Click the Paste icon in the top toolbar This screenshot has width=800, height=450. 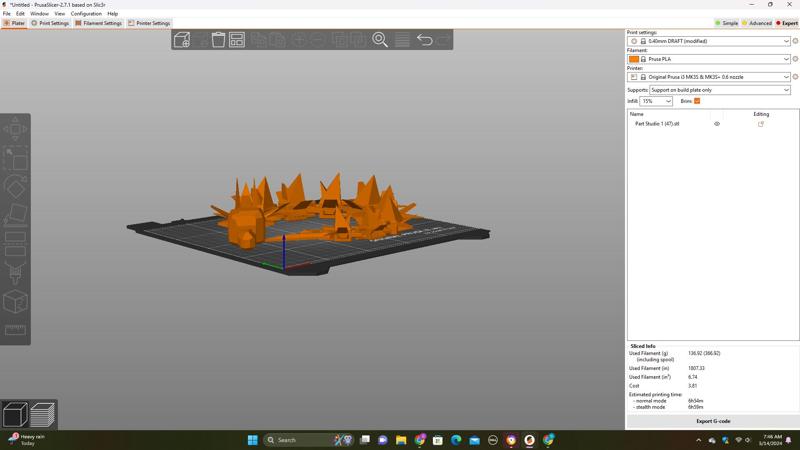point(277,40)
